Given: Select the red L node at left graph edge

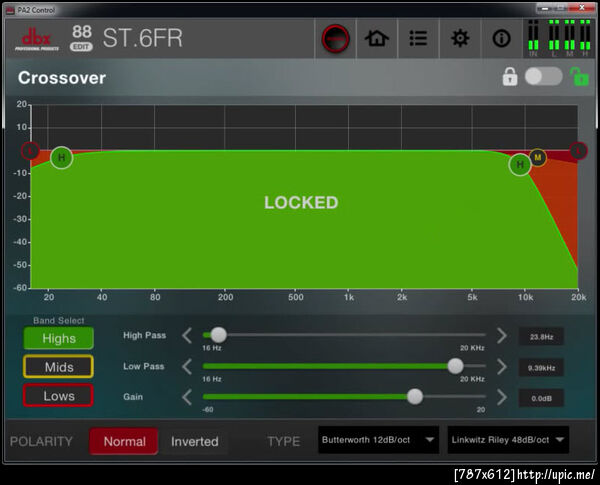Looking at the screenshot, I should point(30,150).
